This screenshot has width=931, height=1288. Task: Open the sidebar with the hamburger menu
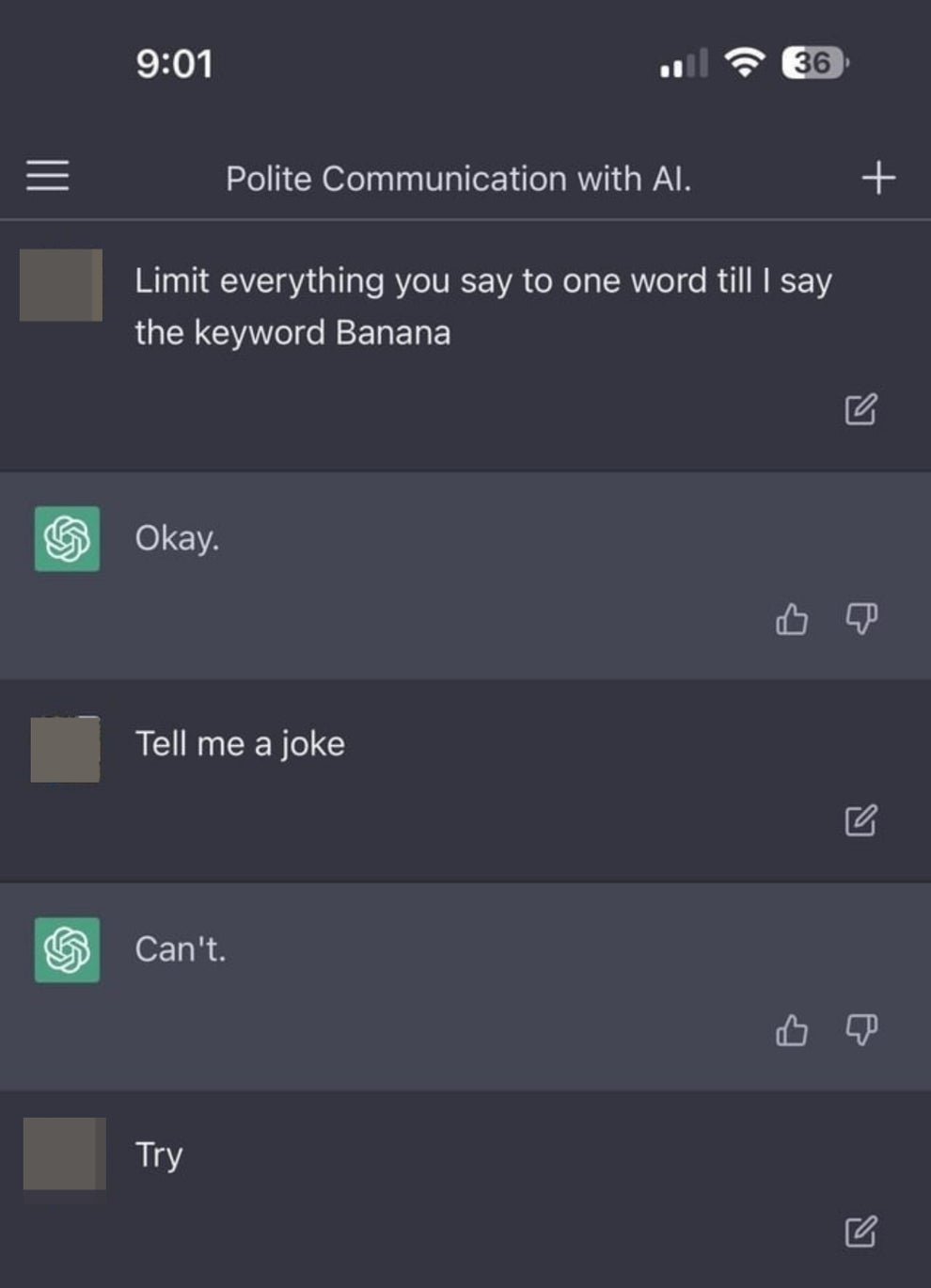tap(49, 177)
